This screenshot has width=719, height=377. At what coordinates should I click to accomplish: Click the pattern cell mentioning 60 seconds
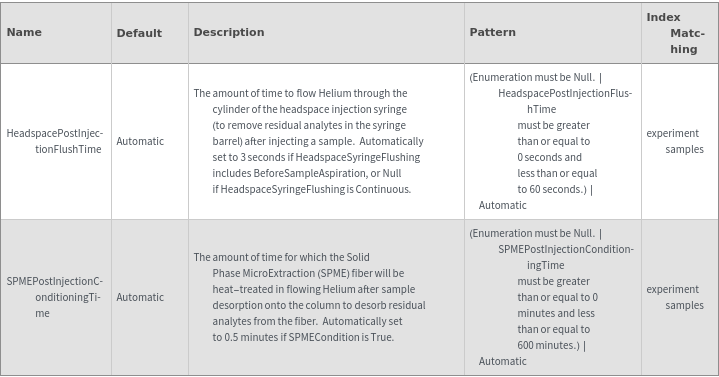pos(551,141)
